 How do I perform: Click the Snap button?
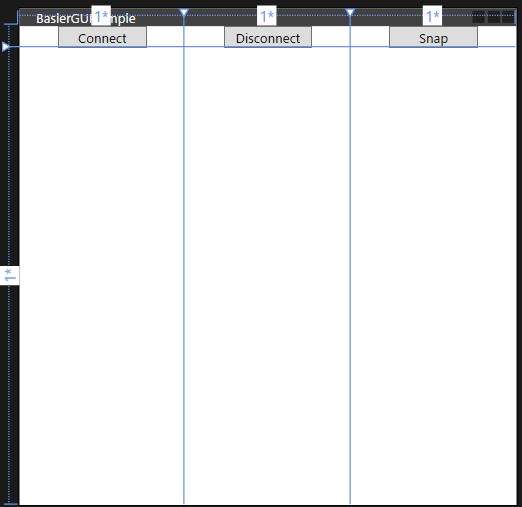click(433, 37)
